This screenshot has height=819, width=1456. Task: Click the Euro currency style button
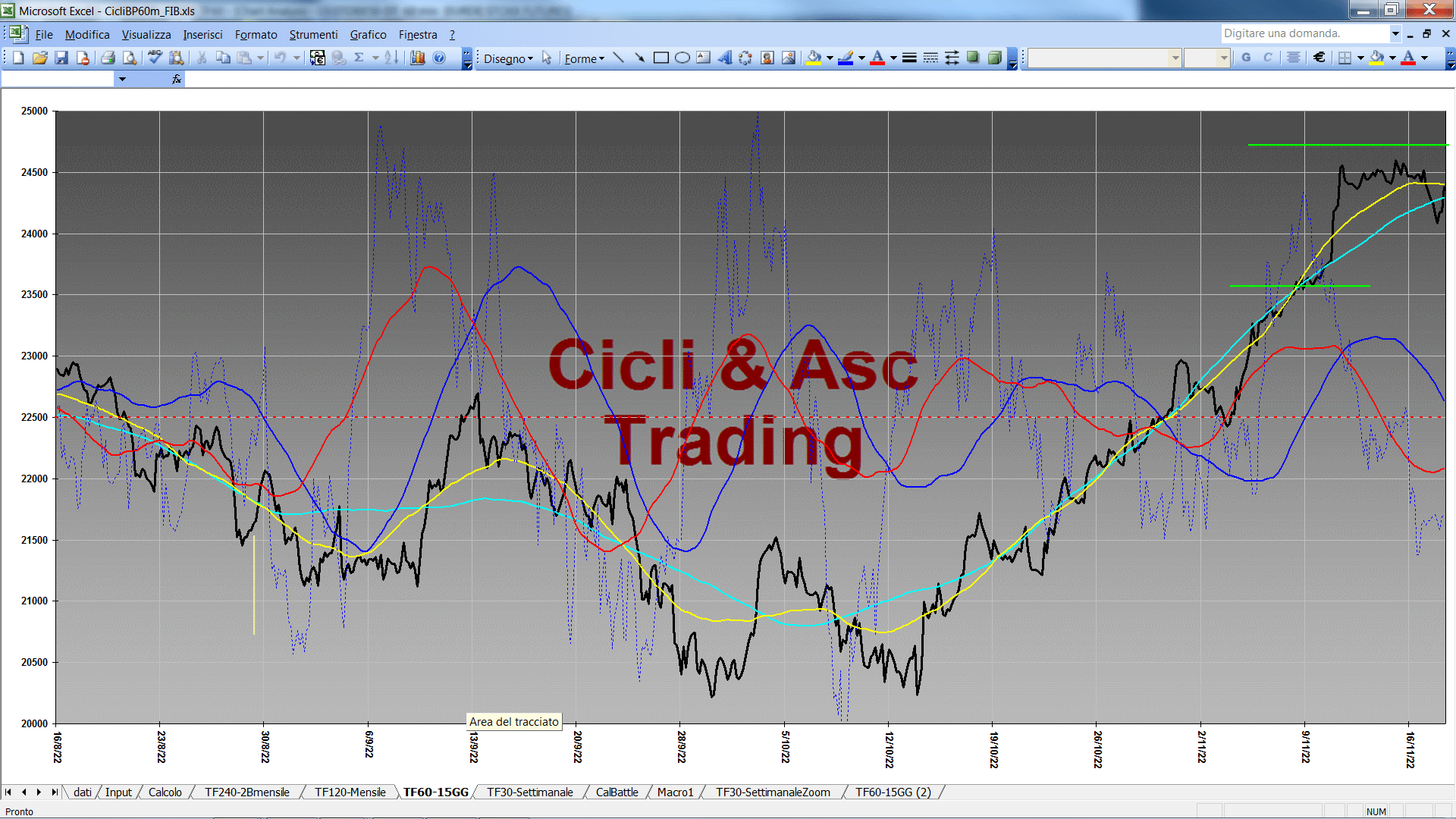(x=1319, y=58)
